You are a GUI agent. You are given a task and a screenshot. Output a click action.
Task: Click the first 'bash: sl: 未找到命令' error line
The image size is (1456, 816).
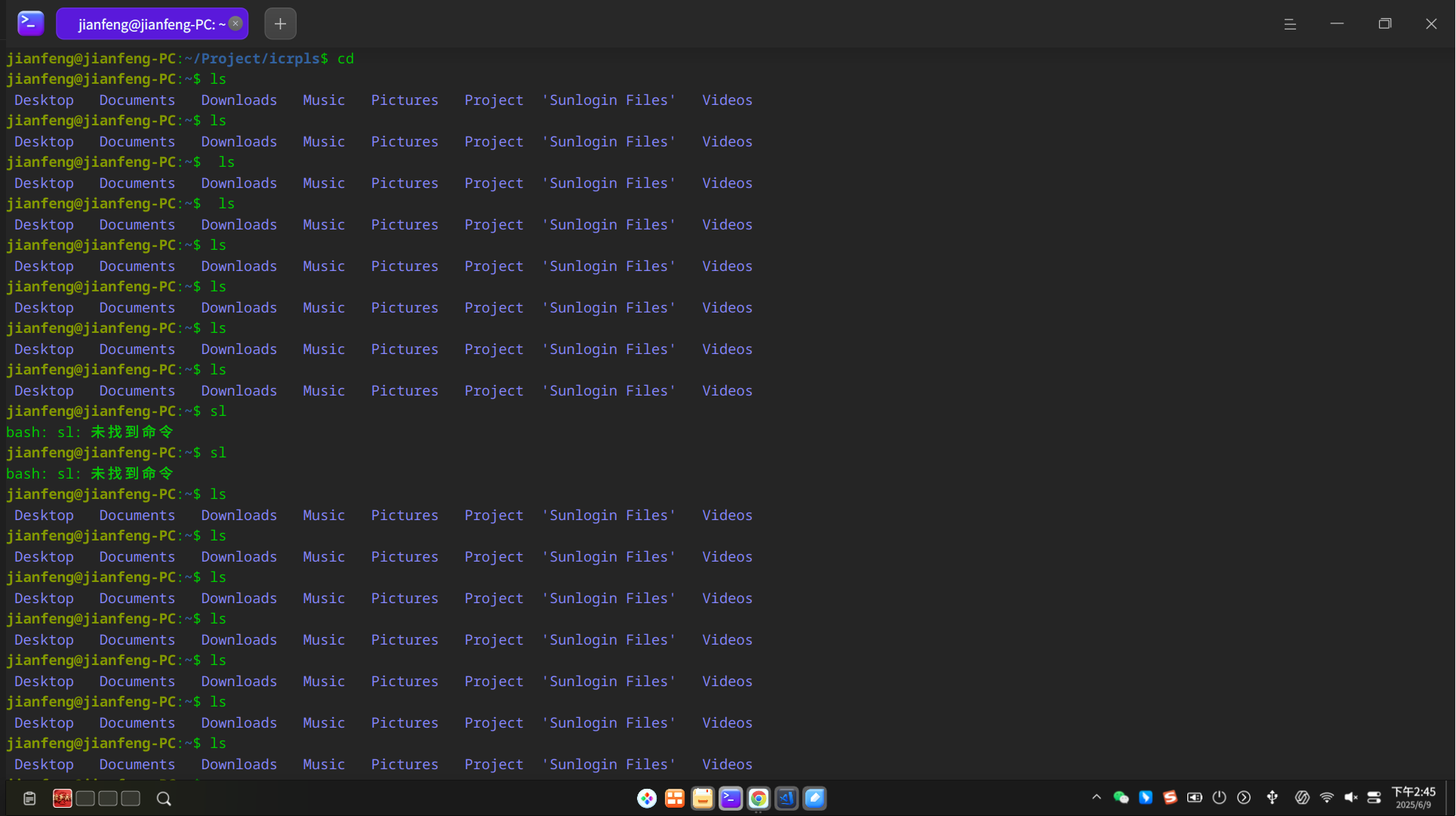(x=90, y=432)
